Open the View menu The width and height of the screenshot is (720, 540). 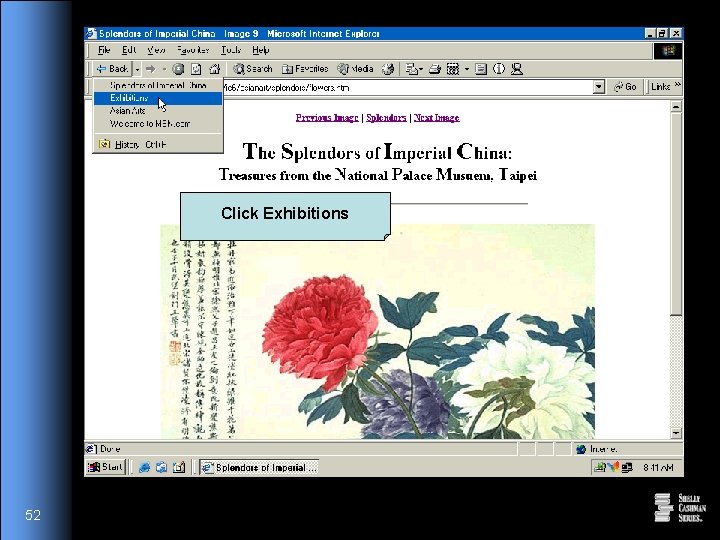[156, 50]
